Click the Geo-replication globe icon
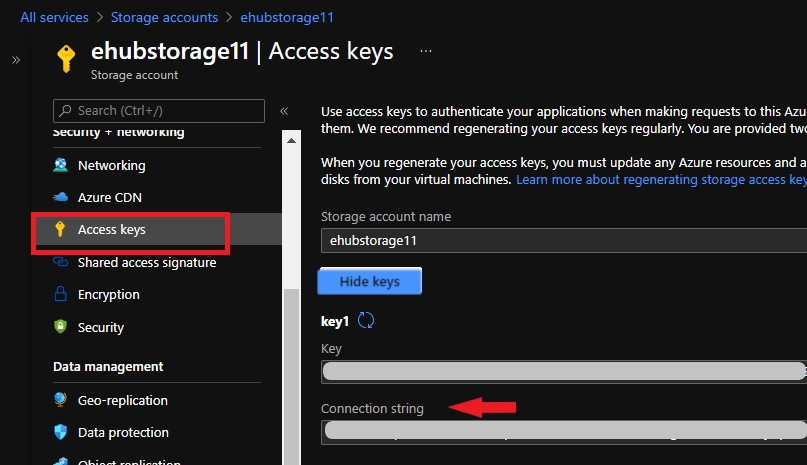 [60, 400]
